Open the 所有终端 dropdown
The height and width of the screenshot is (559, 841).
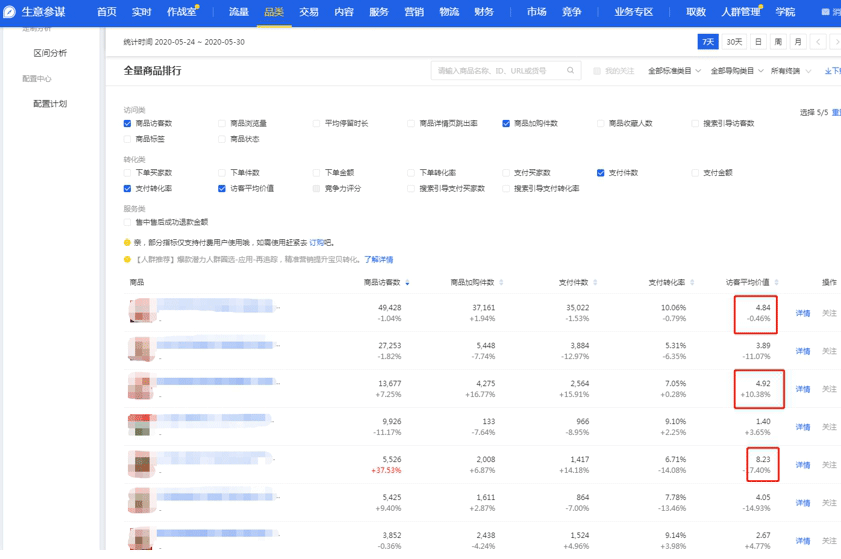point(790,71)
